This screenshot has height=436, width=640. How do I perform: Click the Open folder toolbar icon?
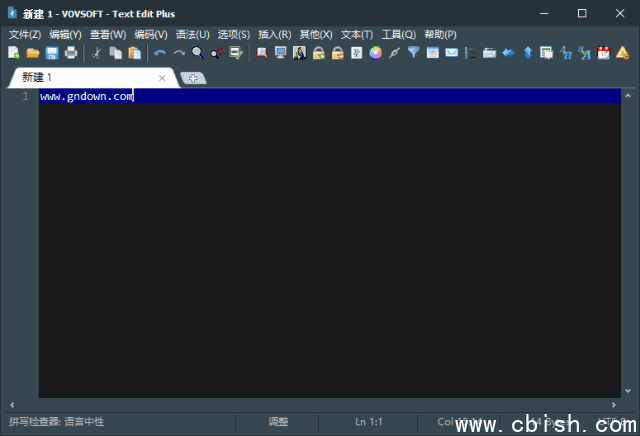32,53
